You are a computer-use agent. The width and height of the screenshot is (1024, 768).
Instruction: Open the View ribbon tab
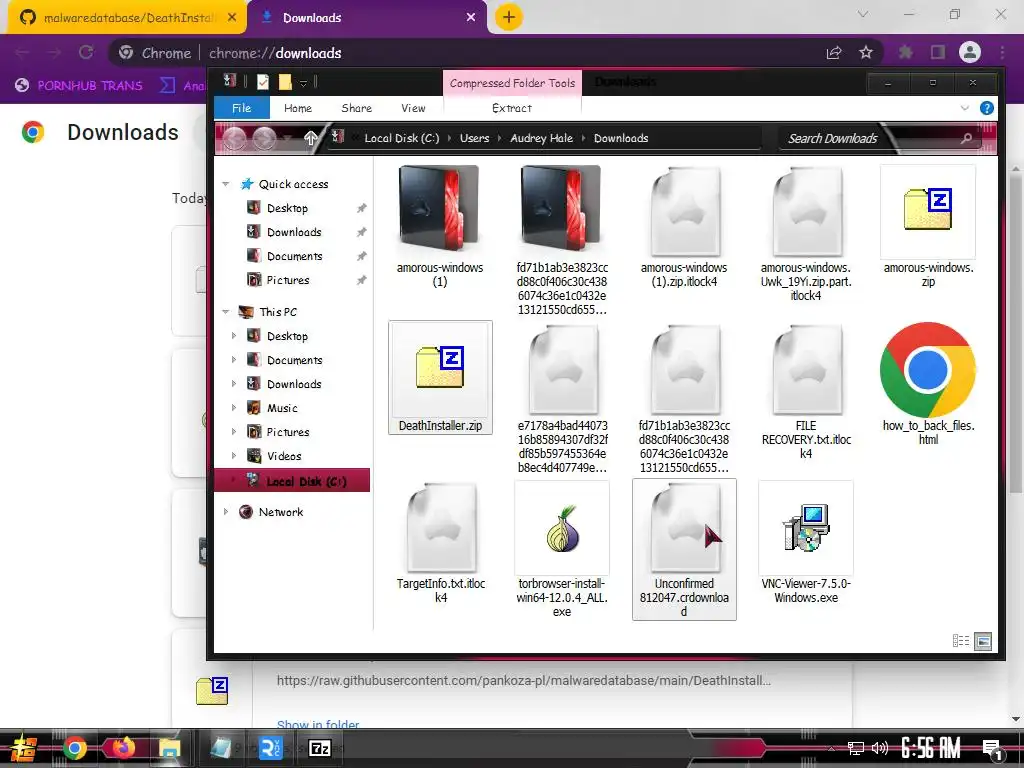click(x=413, y=108)
